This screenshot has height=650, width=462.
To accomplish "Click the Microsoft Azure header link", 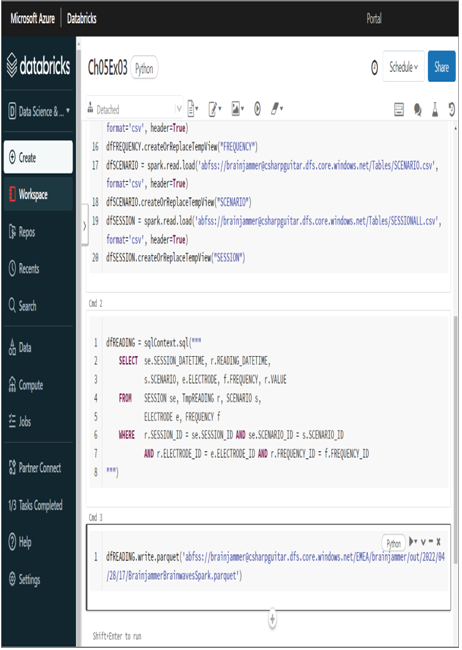I will point(32,18).
